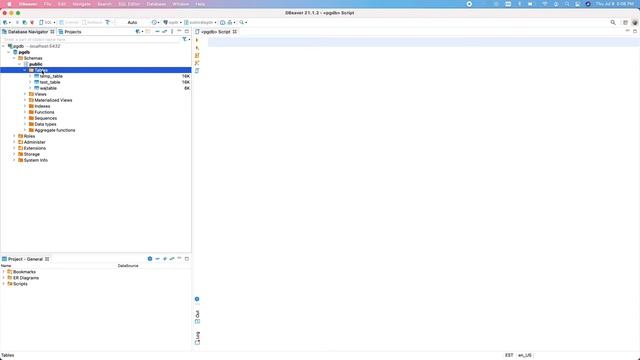Viewport: 640px width, 360px height.
Task: Click Collapse All in Project panel
Action: coord(157,259)
